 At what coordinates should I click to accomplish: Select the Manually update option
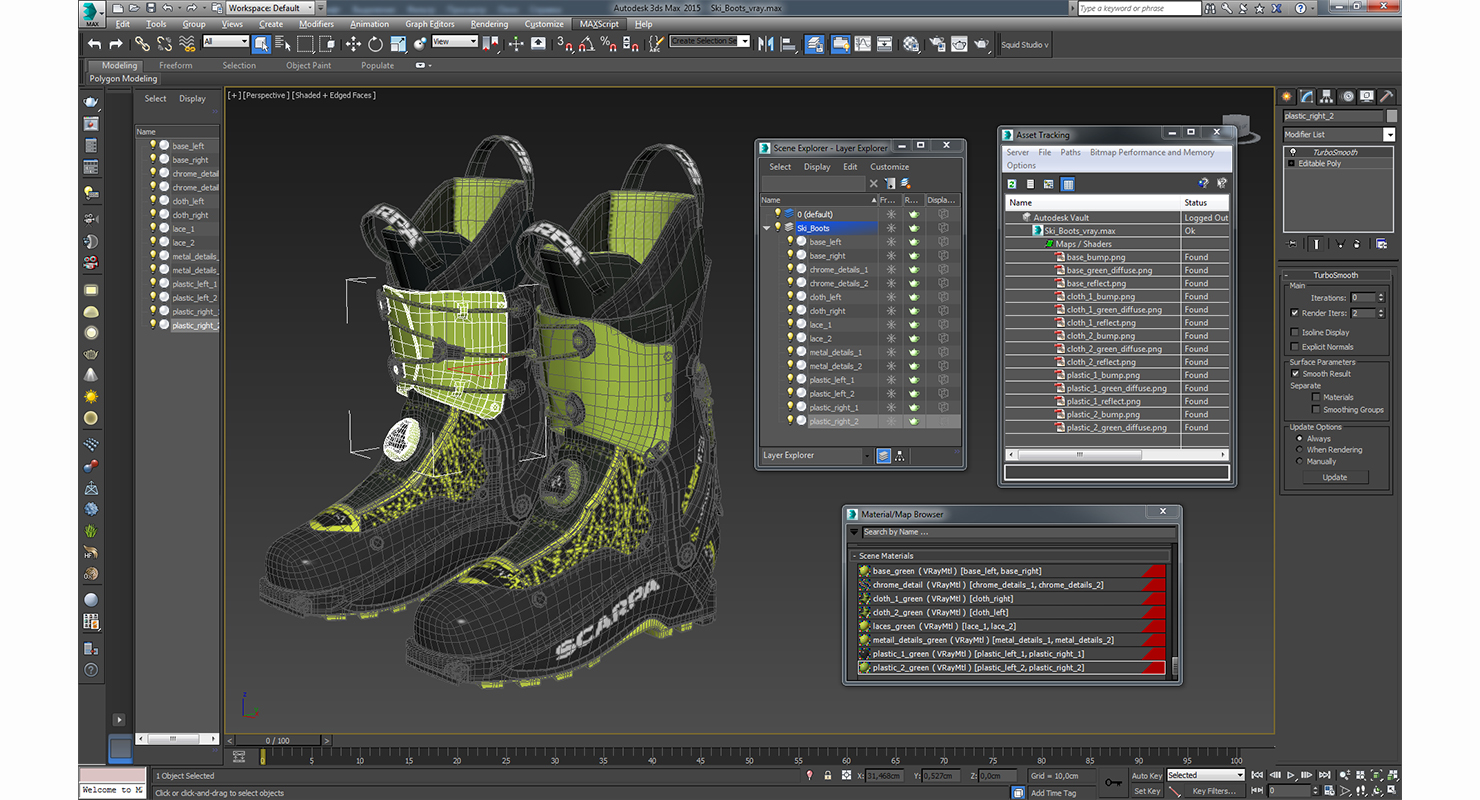point(1300,461)
